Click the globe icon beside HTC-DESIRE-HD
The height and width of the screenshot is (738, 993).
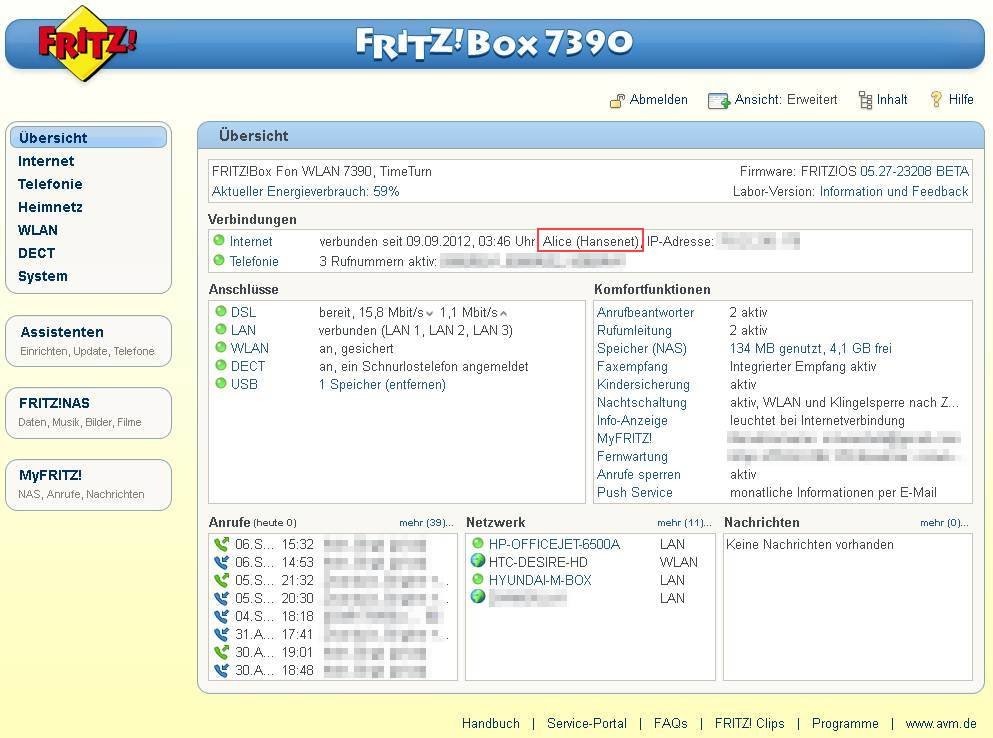point(478,561)
